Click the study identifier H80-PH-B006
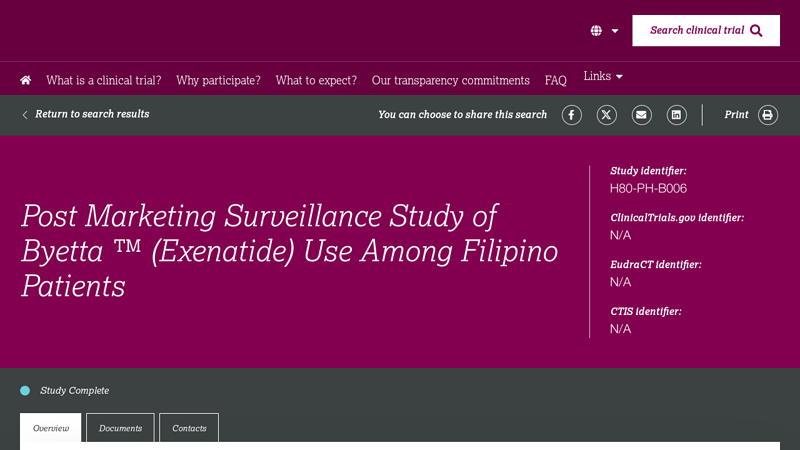Screen dimensions: 800x450 pos(648,188)
